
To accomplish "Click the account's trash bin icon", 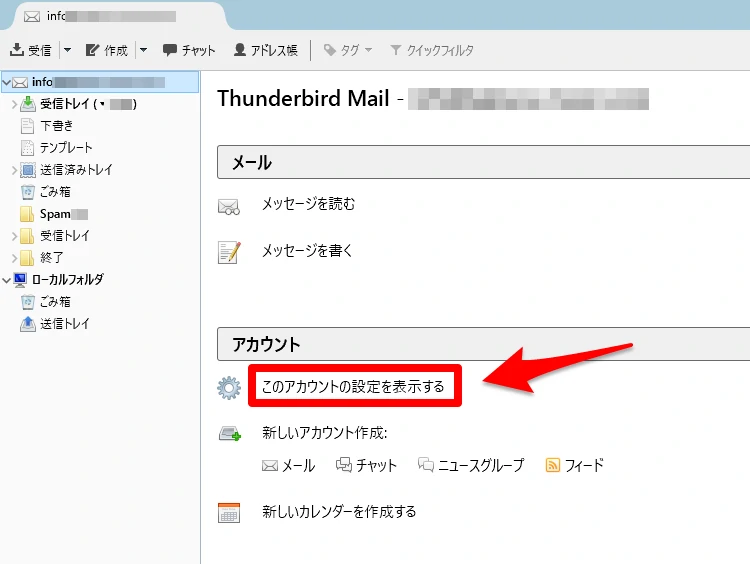I will [x=28, y=192].
